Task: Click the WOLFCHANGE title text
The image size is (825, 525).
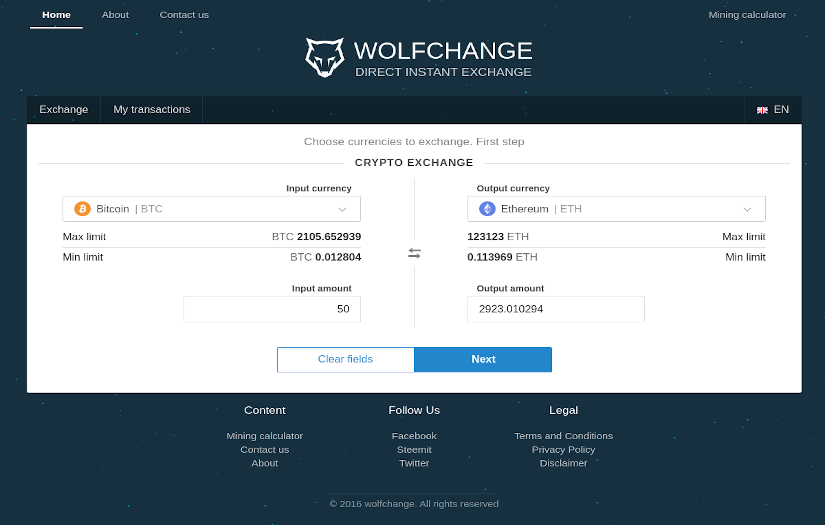Action: click(x=443, y=51)
